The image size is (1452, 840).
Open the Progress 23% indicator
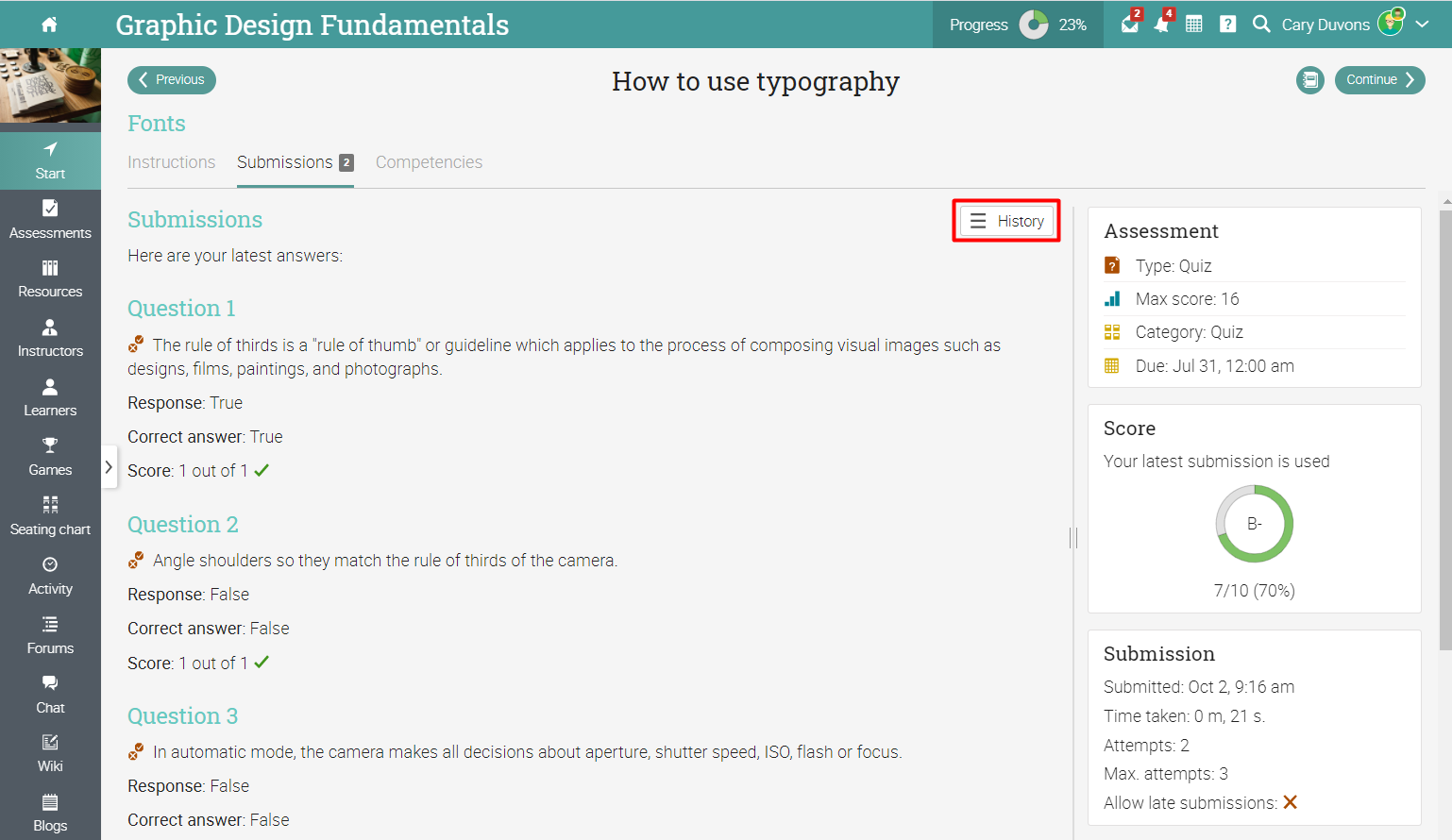click(x=1019, y=25)
